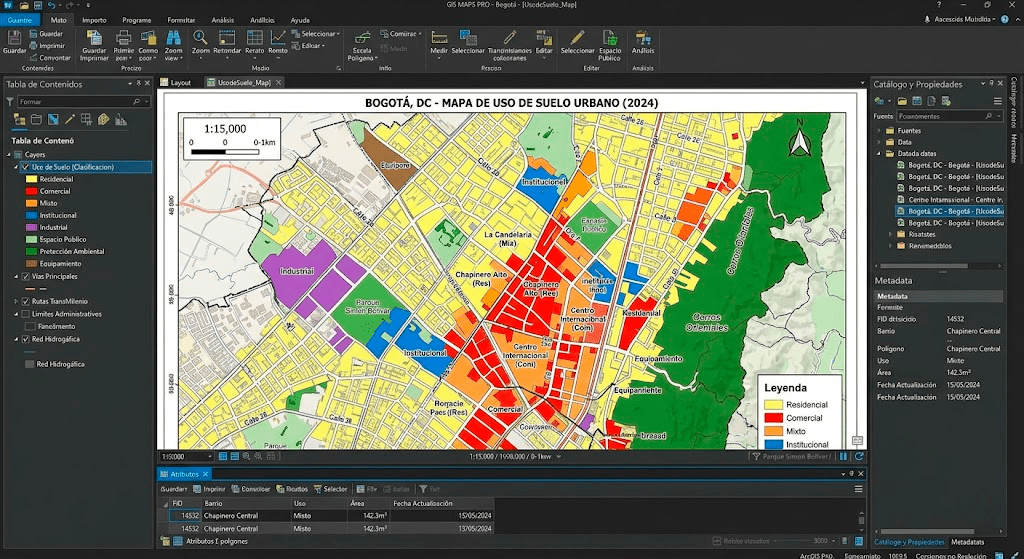Toggle the Rutas TransMilenio layer checkbox
This screenshot has width=1024, height=559.
click(x=26, y=301)
